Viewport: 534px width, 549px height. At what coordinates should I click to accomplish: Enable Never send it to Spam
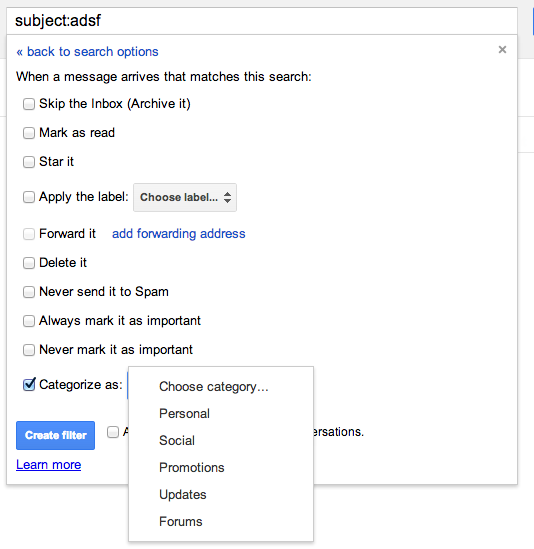point(29,292)
